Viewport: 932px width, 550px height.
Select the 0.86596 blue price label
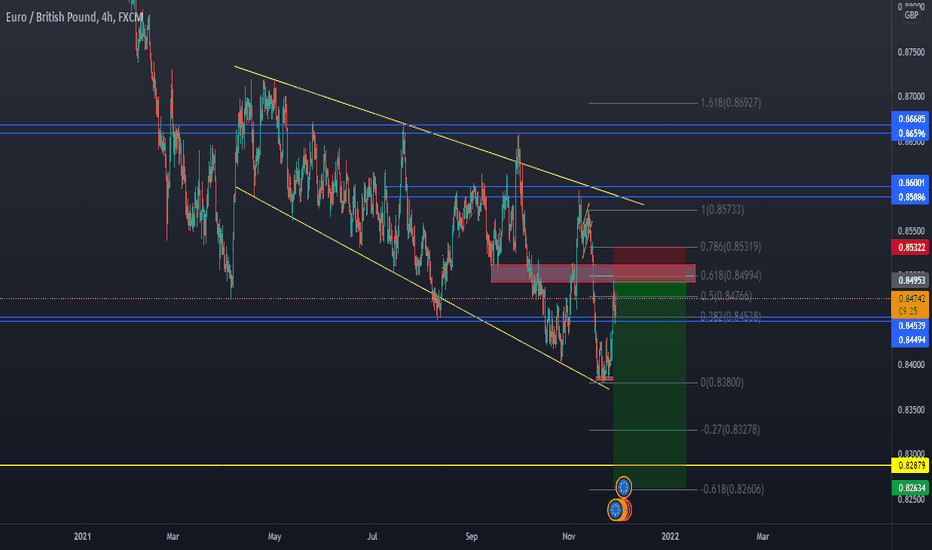point(911,133)
